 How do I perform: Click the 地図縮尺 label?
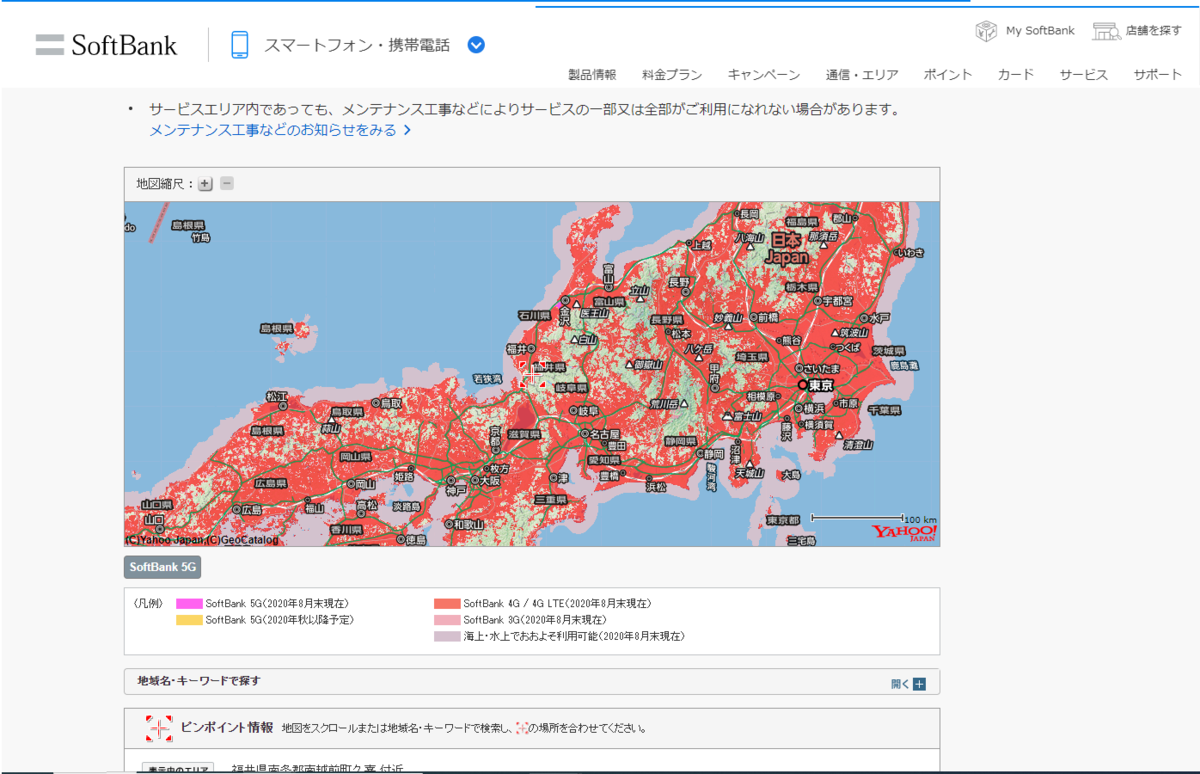coord(164,184)
